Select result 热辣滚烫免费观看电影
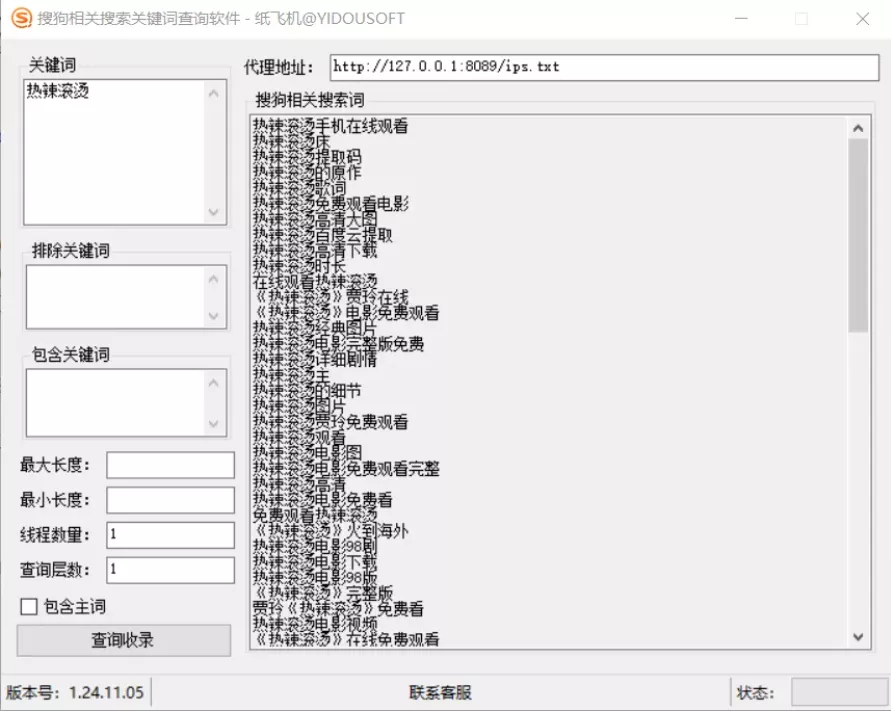This screenshot has height=711, width=891. coord(331,203)
